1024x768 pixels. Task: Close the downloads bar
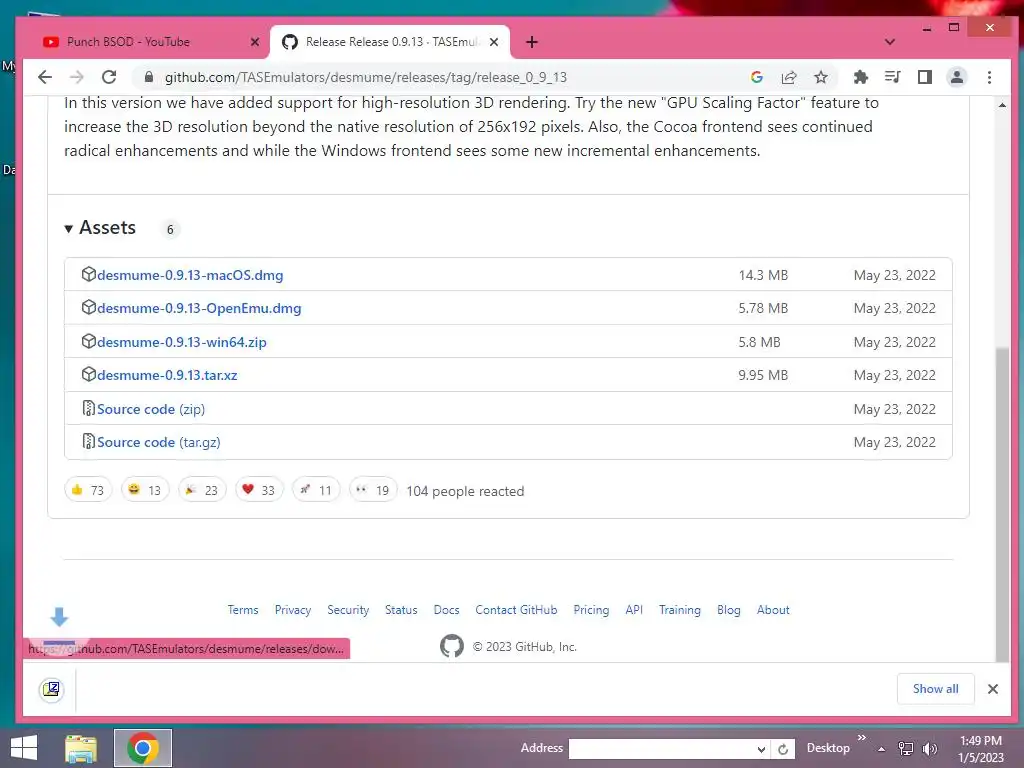(993, 689)
